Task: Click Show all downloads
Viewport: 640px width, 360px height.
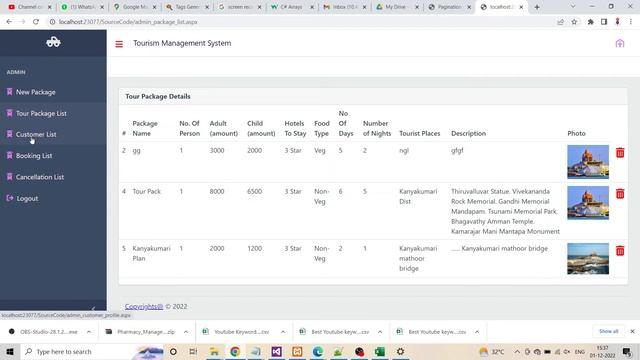Action: click(x=609, y=331)
